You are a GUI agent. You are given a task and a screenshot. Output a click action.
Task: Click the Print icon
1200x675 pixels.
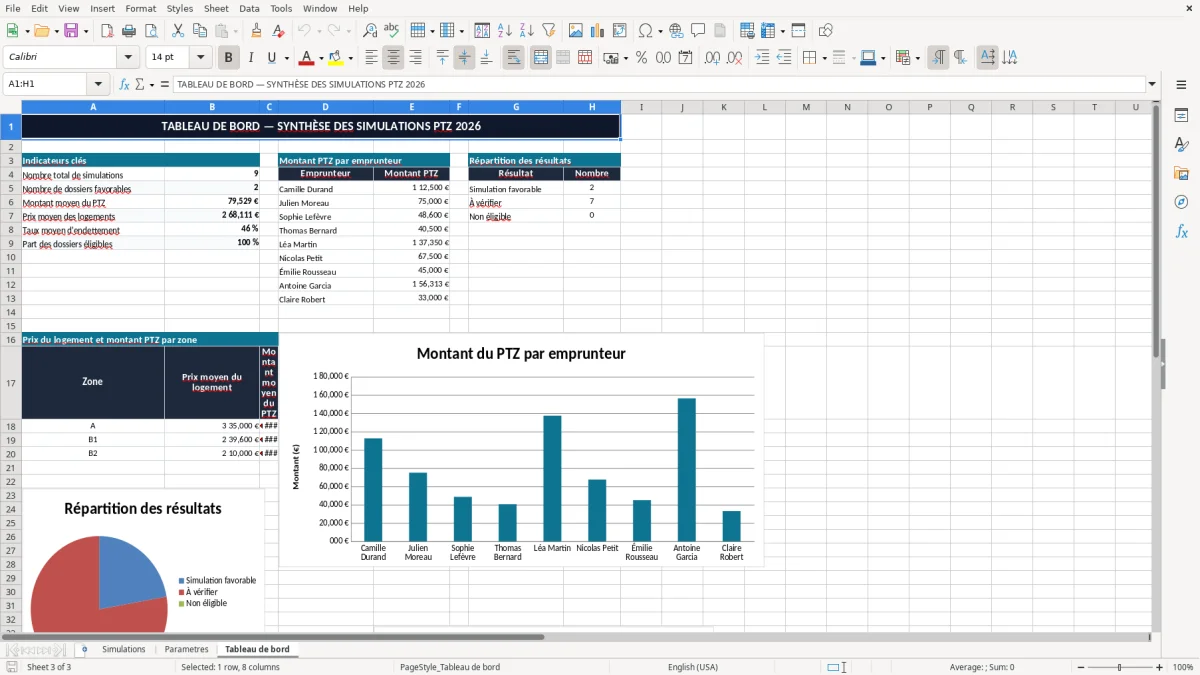point(128,31)
